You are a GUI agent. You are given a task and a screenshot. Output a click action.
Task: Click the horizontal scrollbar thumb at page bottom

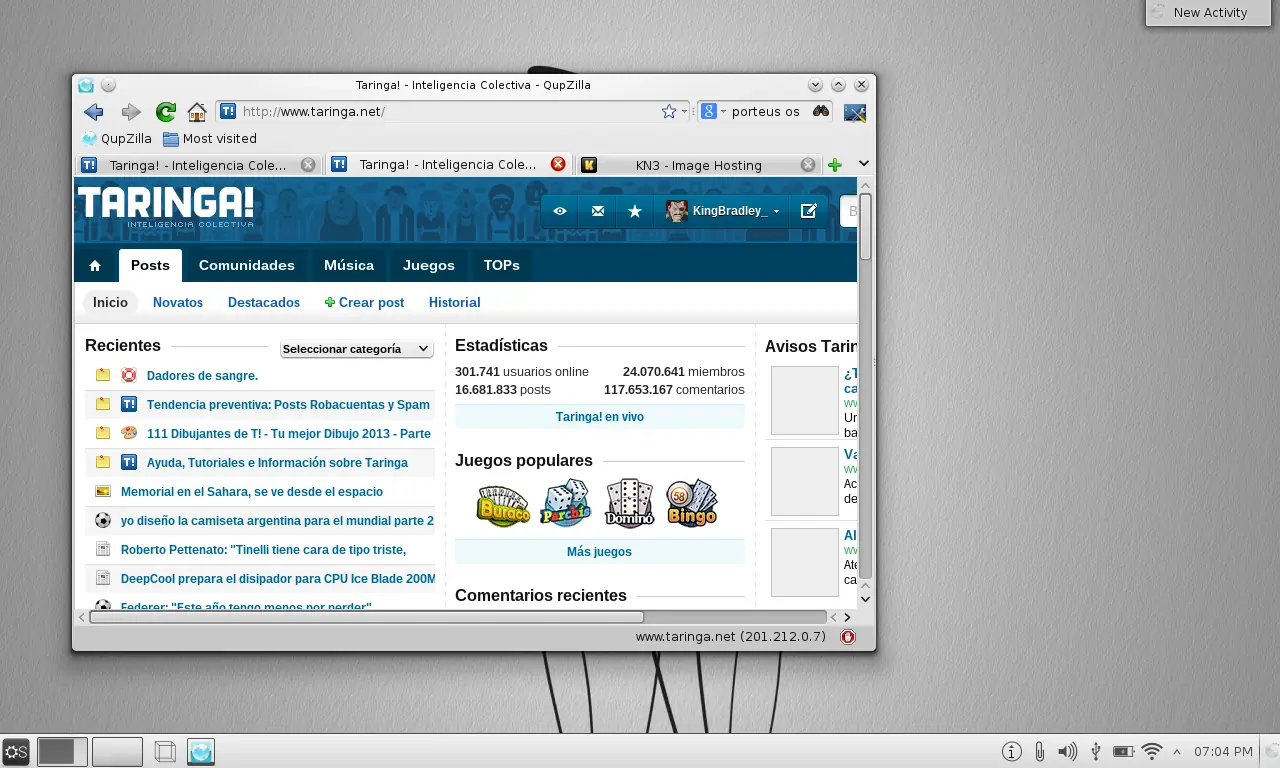(x=366, y=617)
